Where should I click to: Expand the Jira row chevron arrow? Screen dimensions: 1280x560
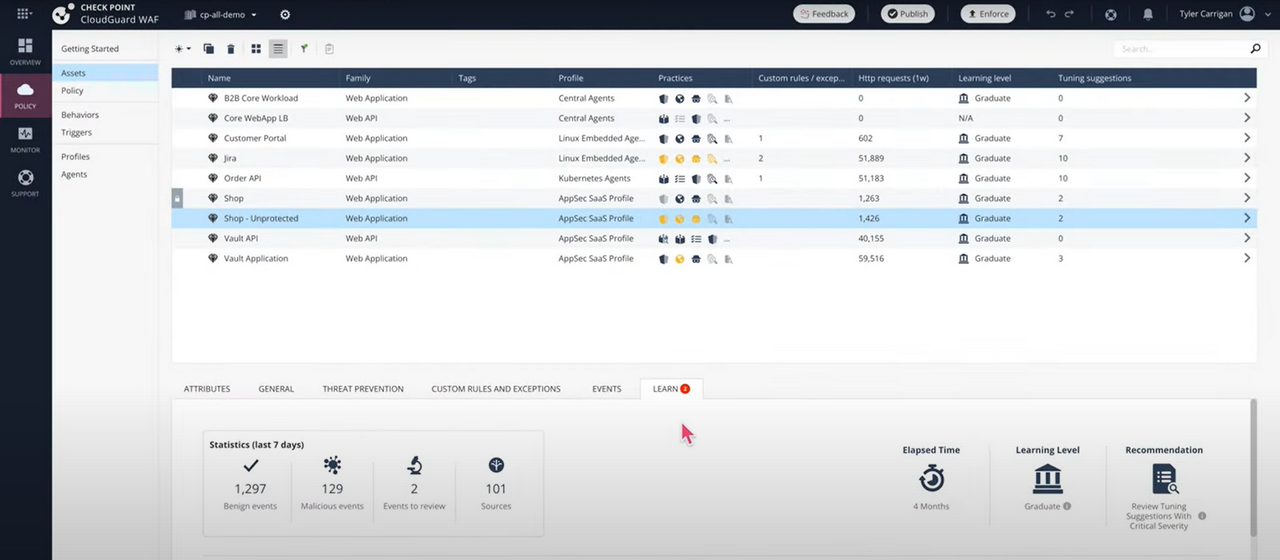click(x=1246, y=158)
